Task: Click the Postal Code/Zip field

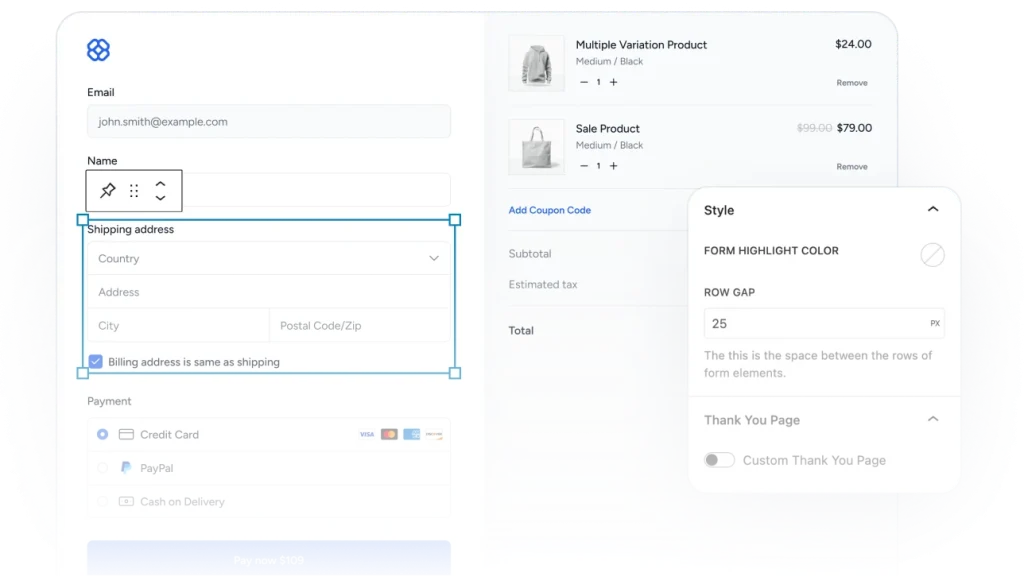Action: coord(360,325)
